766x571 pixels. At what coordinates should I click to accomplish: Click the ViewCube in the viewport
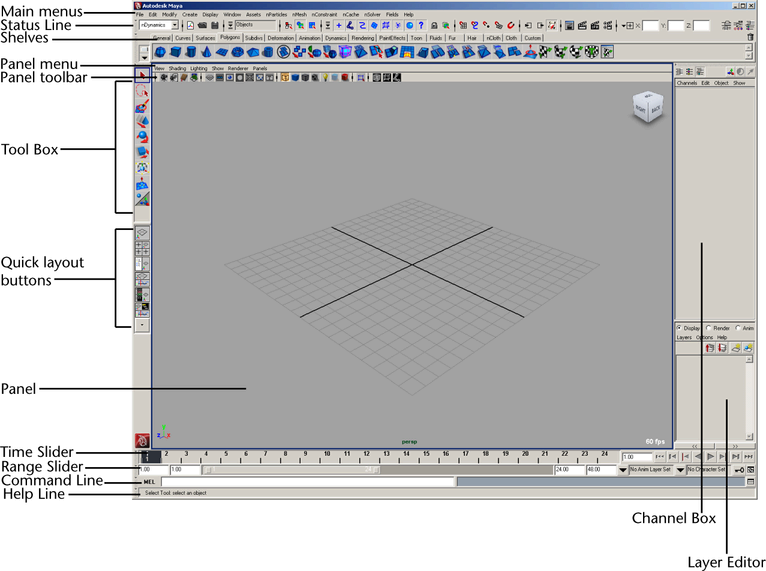648,107
